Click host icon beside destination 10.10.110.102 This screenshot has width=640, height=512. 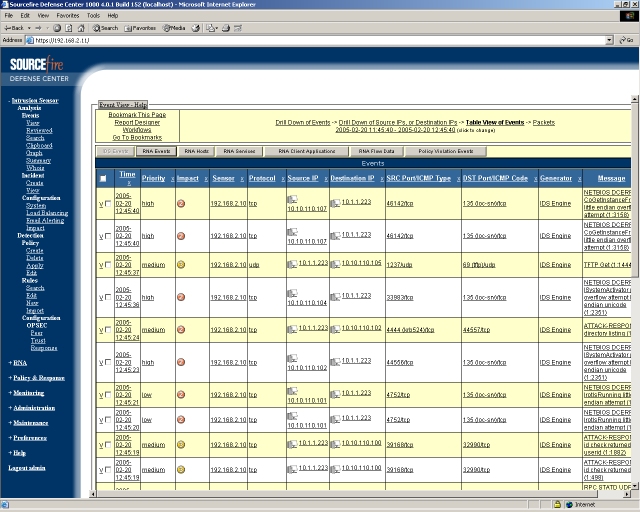(x=335, y=329)
